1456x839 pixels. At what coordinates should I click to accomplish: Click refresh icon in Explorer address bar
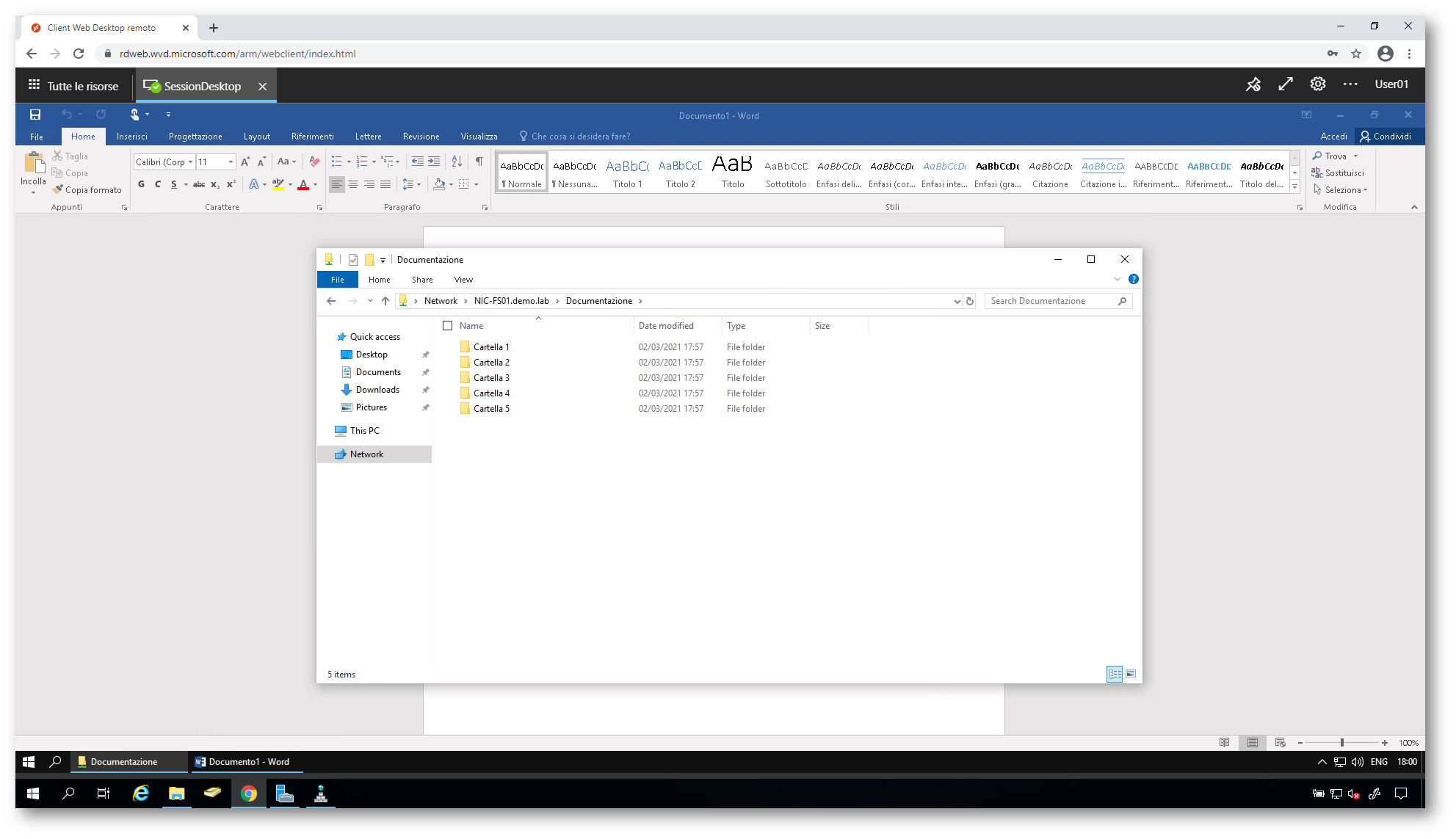tap(970, 301)
